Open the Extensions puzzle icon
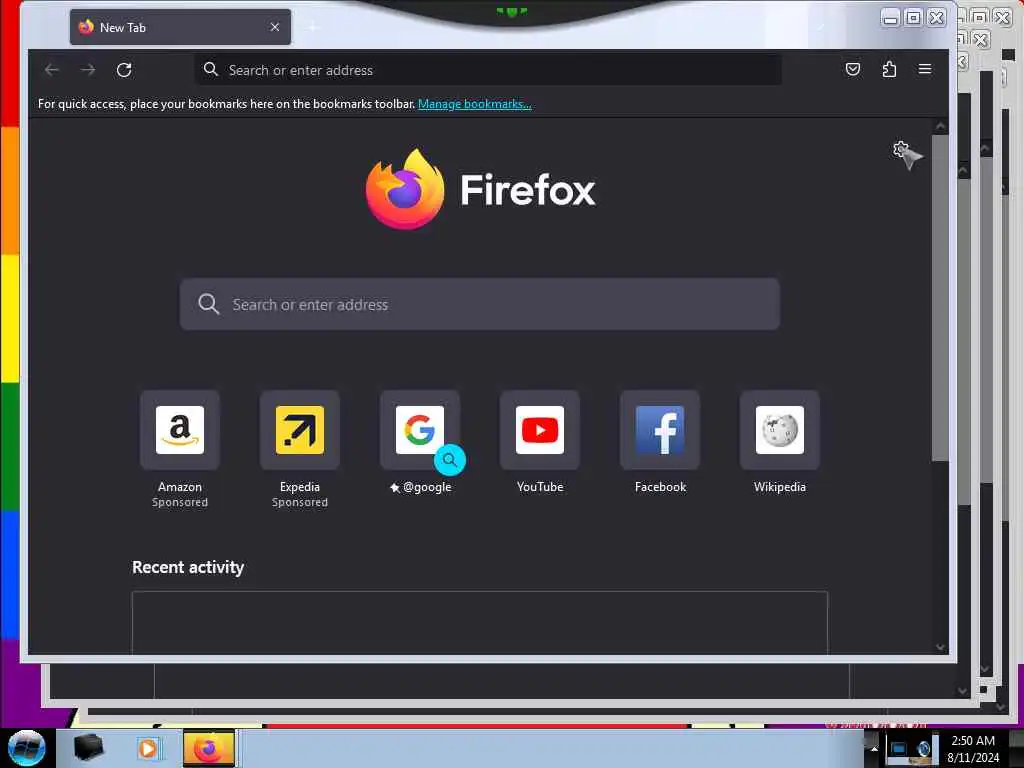 pyautogui.click(x=889, y=69)
